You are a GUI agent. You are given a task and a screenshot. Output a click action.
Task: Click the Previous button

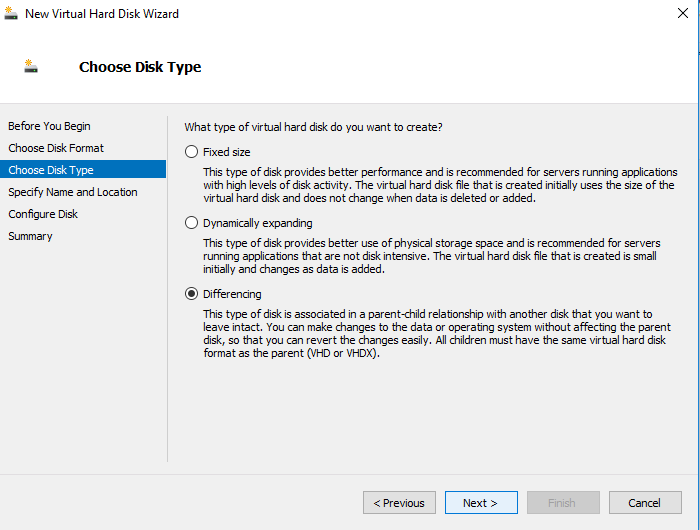pyautogui.click(x=399, y=503)
